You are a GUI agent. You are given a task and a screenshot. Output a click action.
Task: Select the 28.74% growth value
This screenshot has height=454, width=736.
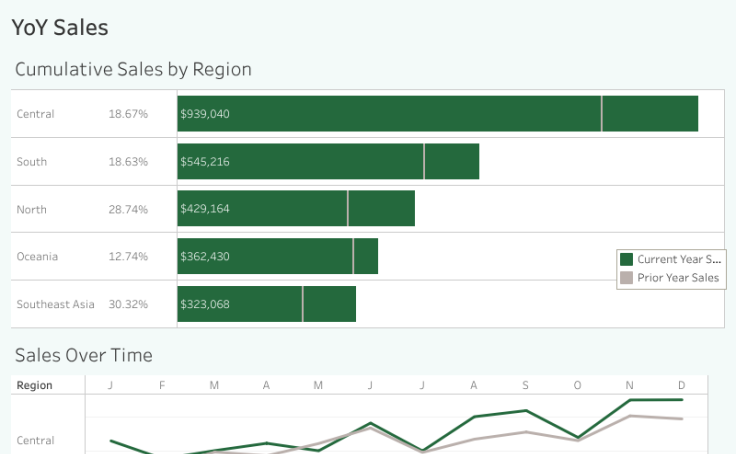tap(128, 209)
